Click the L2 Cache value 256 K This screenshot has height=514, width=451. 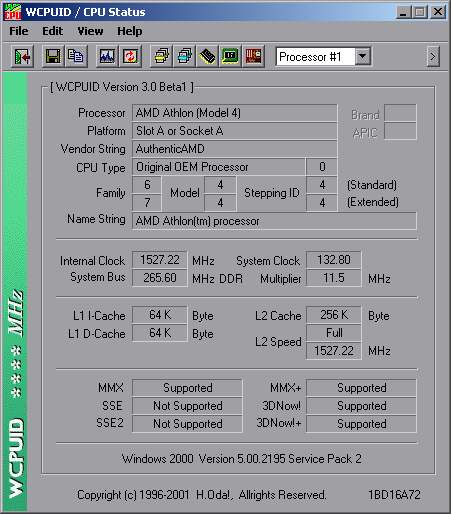pyautogui.click(x=333, y=315)
